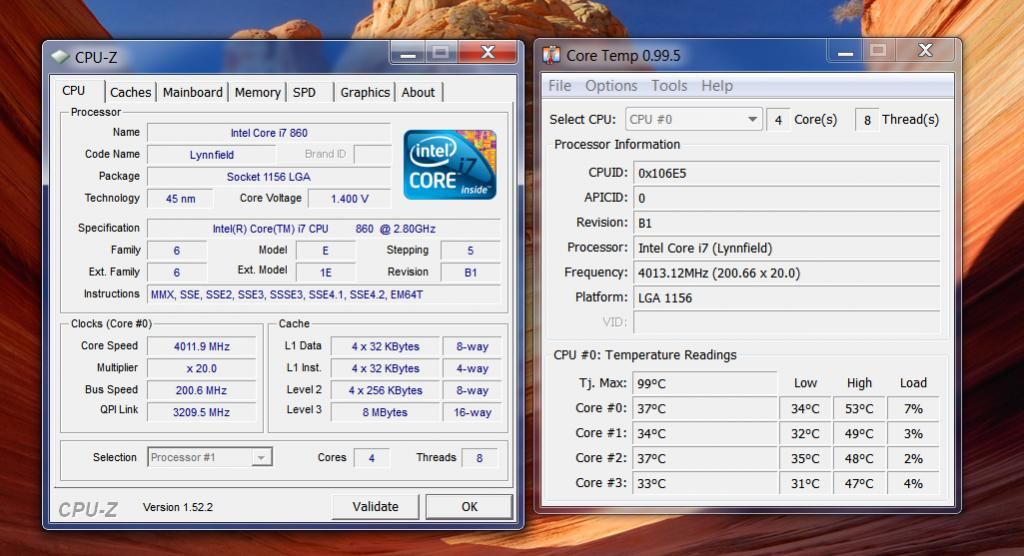Close the CPU-Z window
Image resolution: width=1024 pixels, height=556 pixels.
tap(487, 53)
